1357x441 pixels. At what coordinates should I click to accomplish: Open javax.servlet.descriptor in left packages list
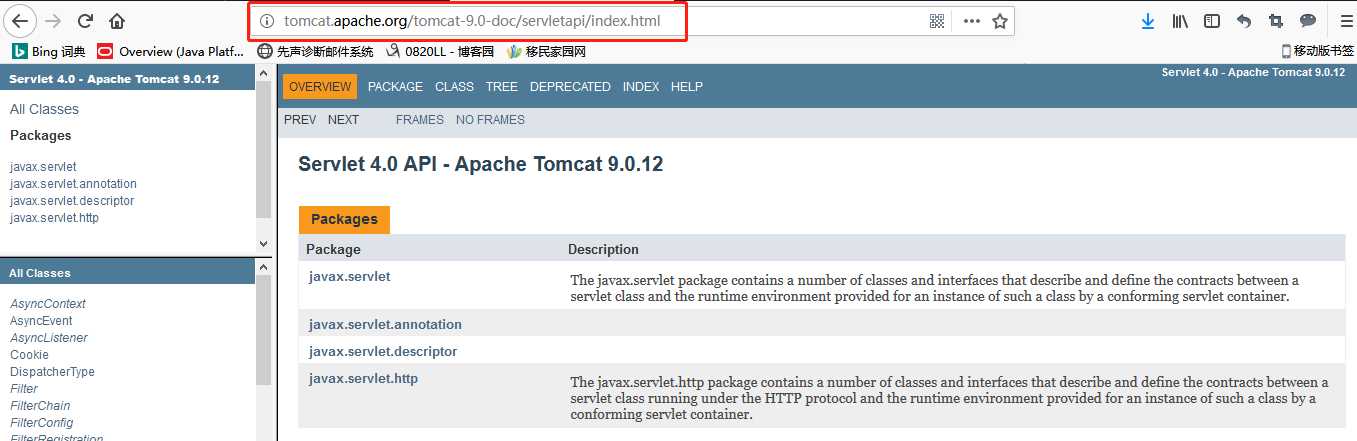(72, 201)
